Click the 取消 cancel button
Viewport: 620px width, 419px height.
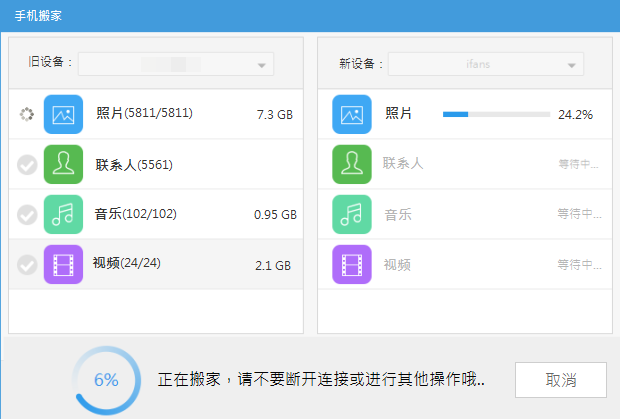point(561,380)
